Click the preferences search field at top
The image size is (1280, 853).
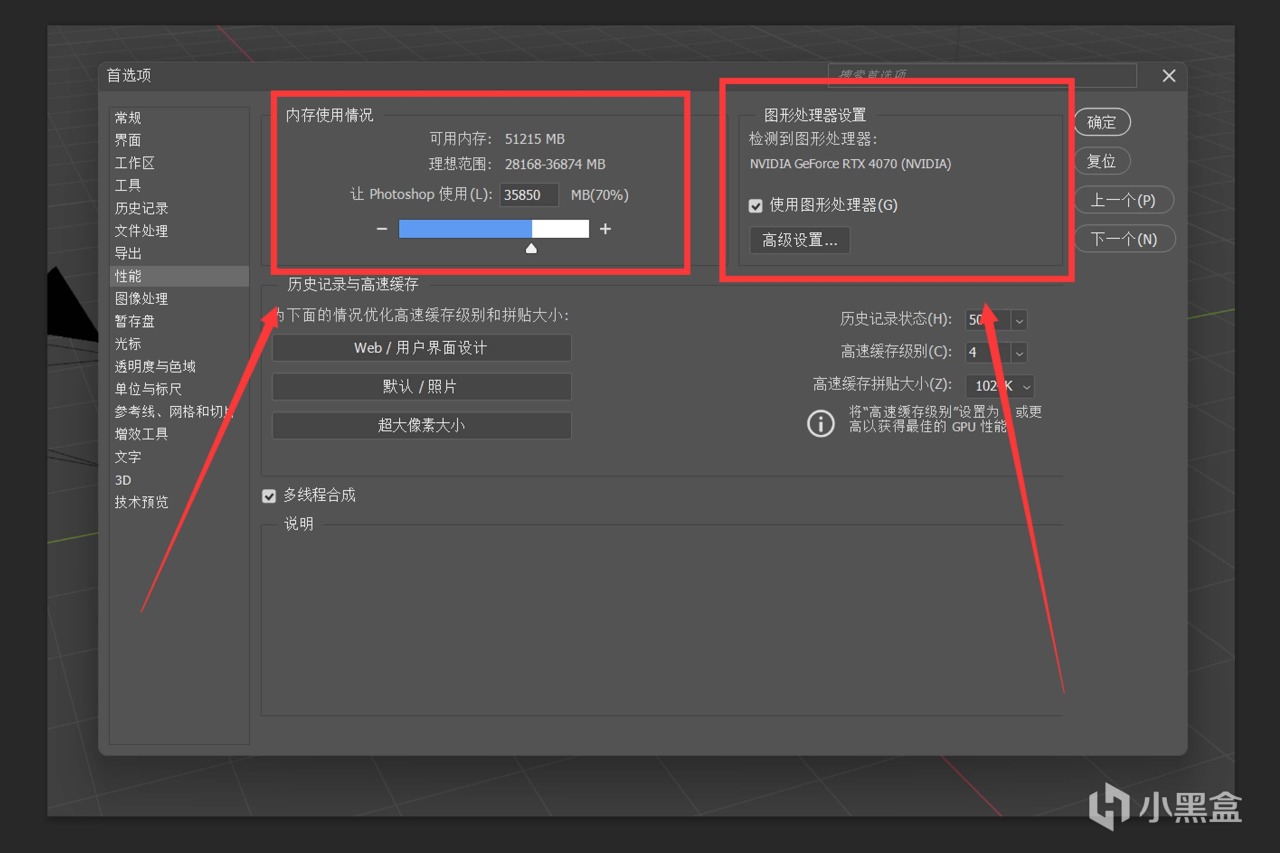click(982, 75)
